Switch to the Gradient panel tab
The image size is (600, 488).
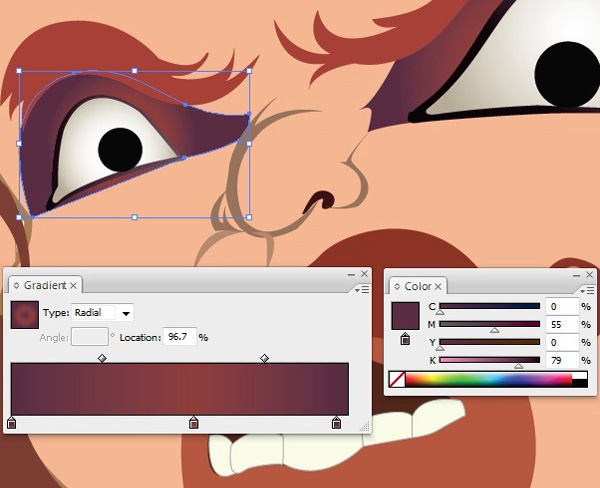45,285
